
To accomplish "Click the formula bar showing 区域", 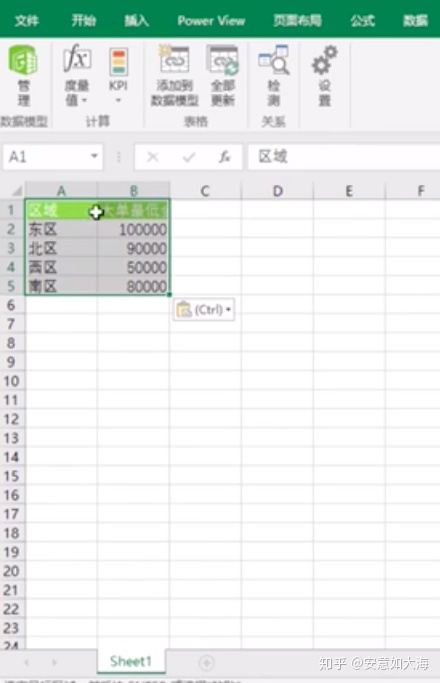I will pyautogui.click(x=344, y=156).
